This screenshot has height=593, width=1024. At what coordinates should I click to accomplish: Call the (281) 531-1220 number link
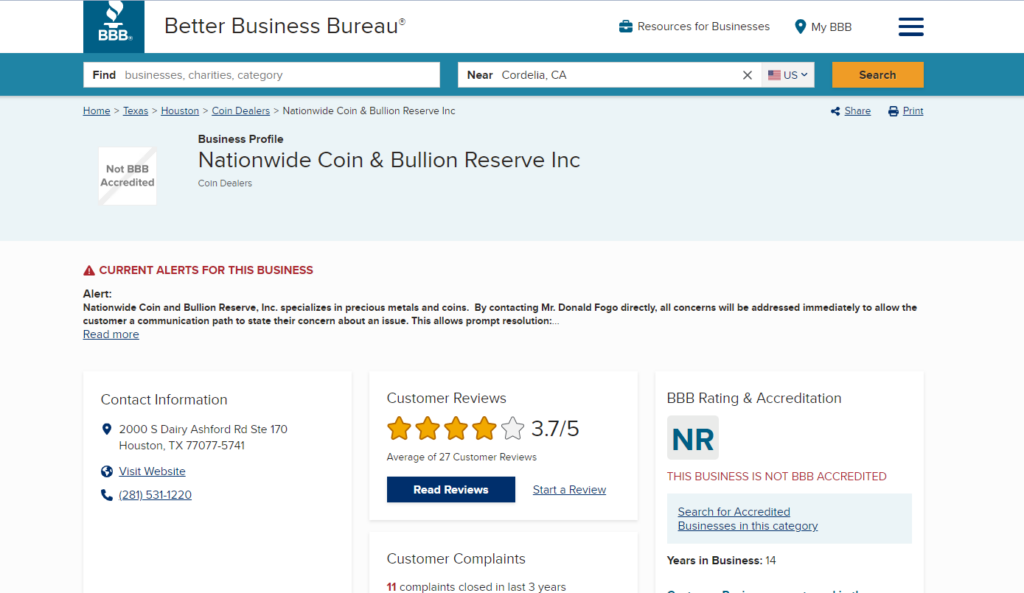point(155,494)
